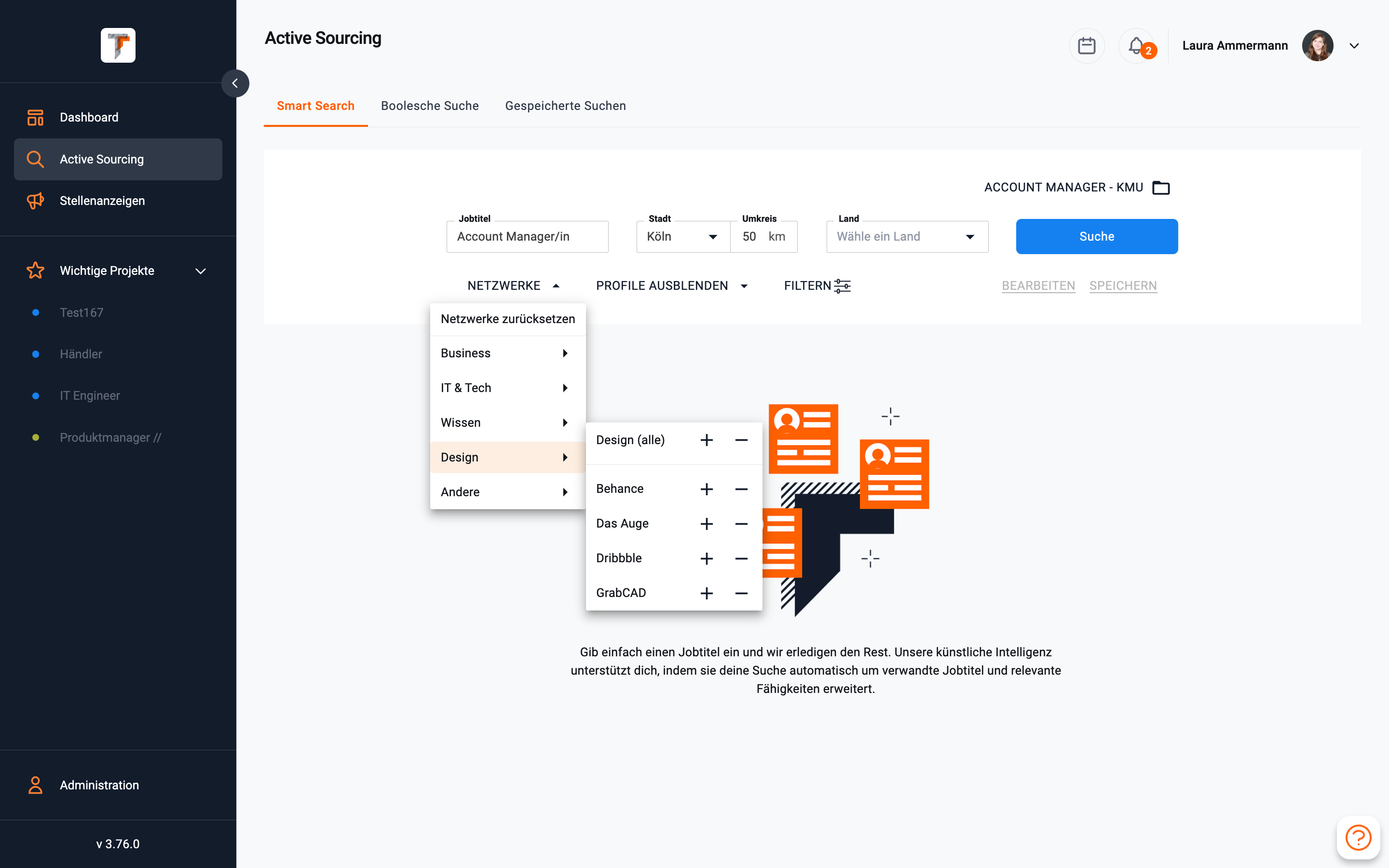Open Profile Ausblenden dropdown
This screenshot has height=868, width=1389.
671,286
